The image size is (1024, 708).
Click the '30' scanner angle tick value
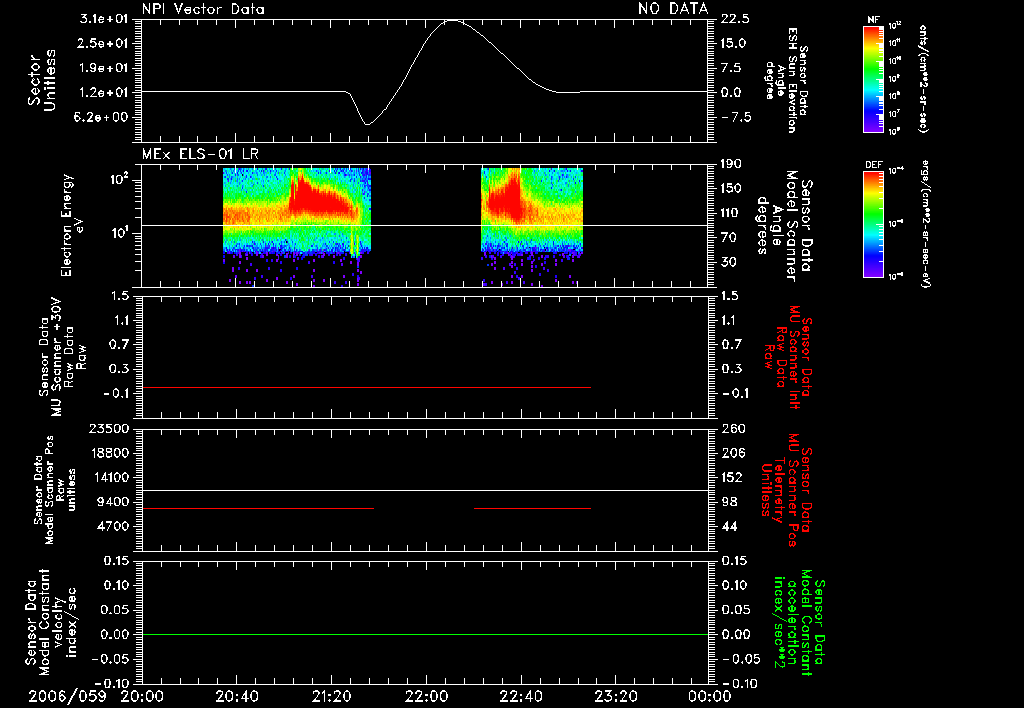coord(729,263)
